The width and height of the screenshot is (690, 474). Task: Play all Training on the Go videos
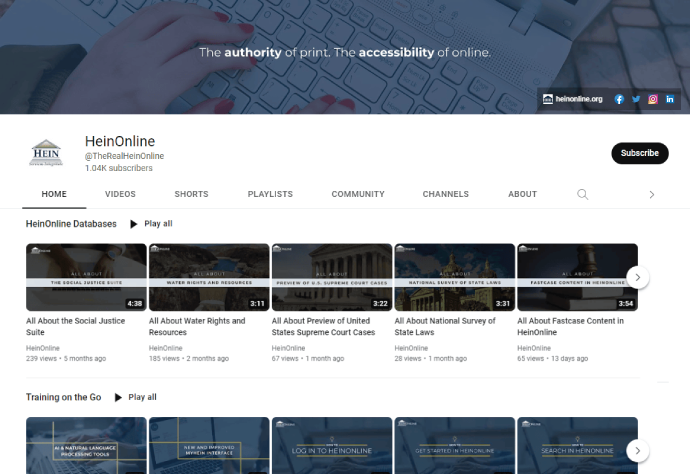point(135,397)
